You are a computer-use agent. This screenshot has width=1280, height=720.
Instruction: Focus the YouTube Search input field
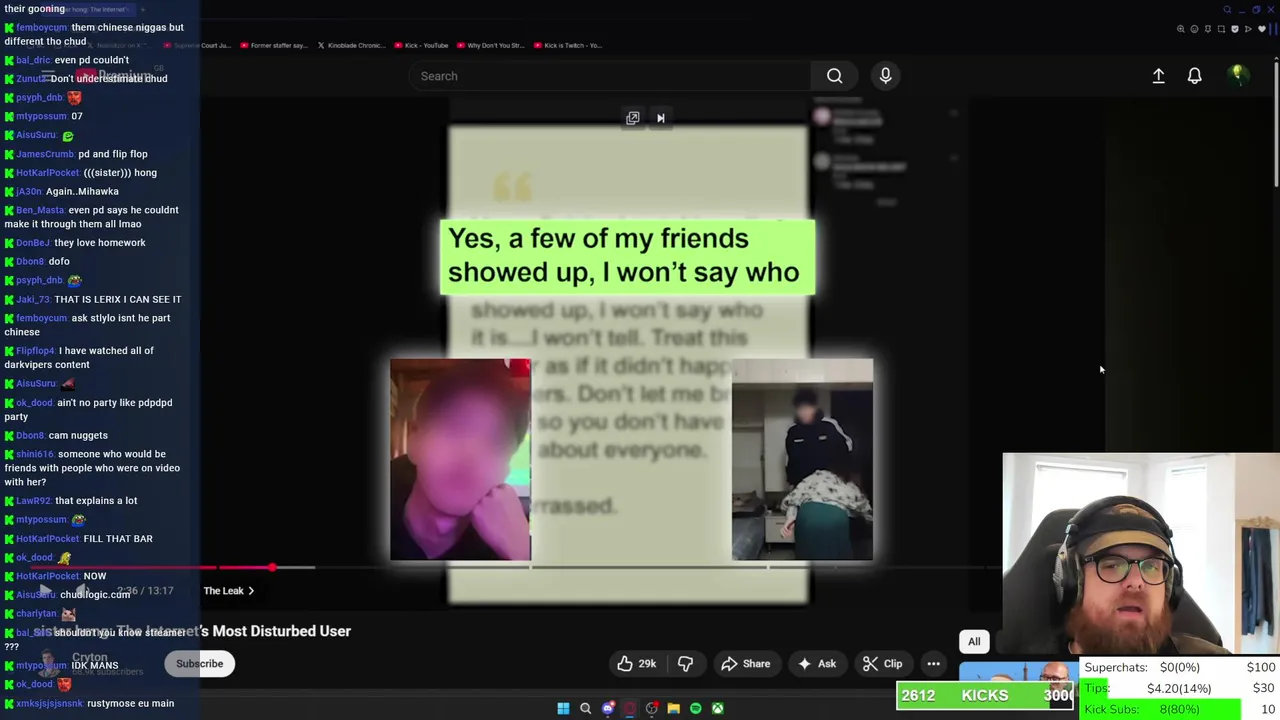tap(610, 76)
